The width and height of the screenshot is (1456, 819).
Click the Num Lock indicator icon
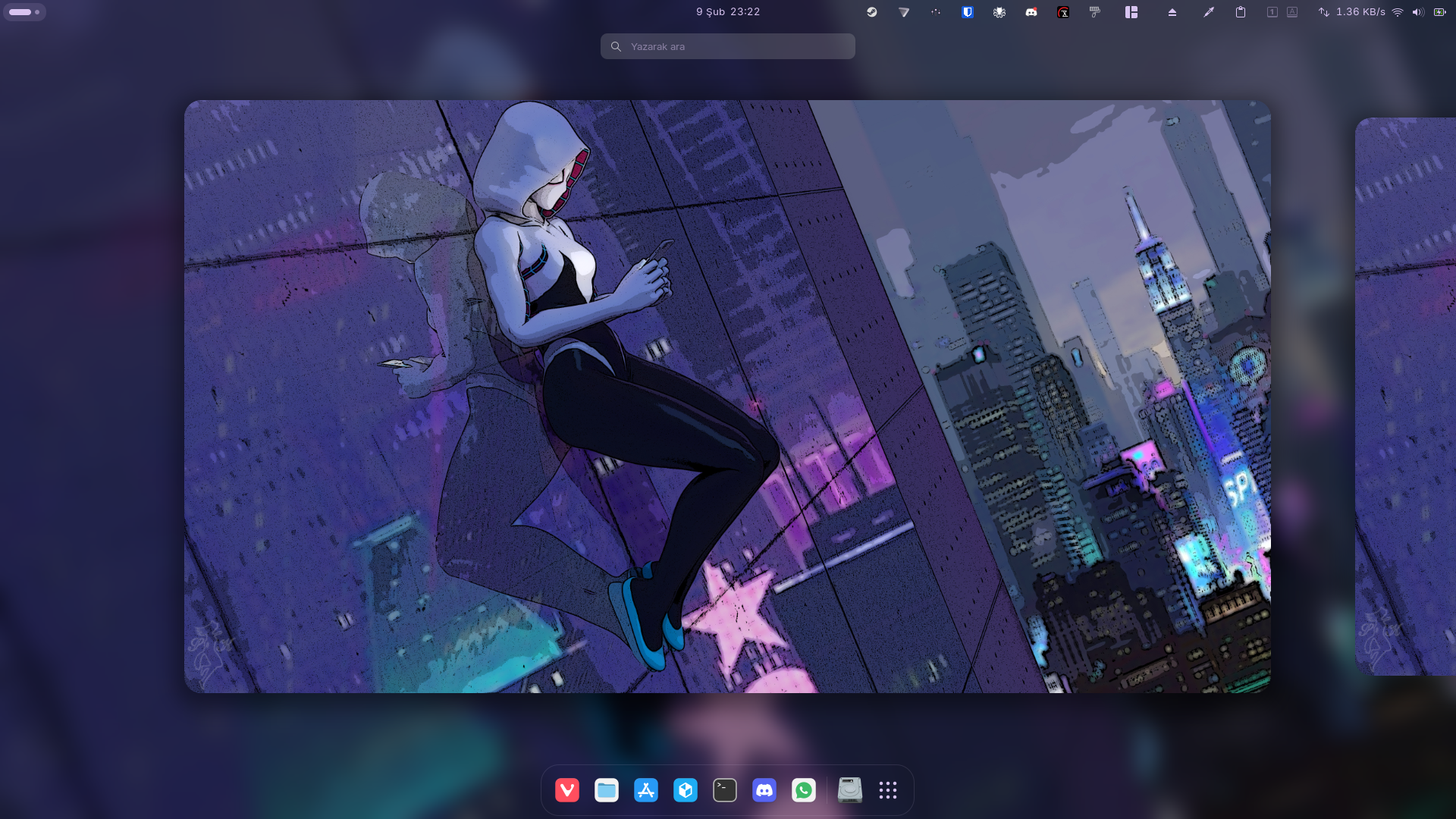click(1272, 12)
